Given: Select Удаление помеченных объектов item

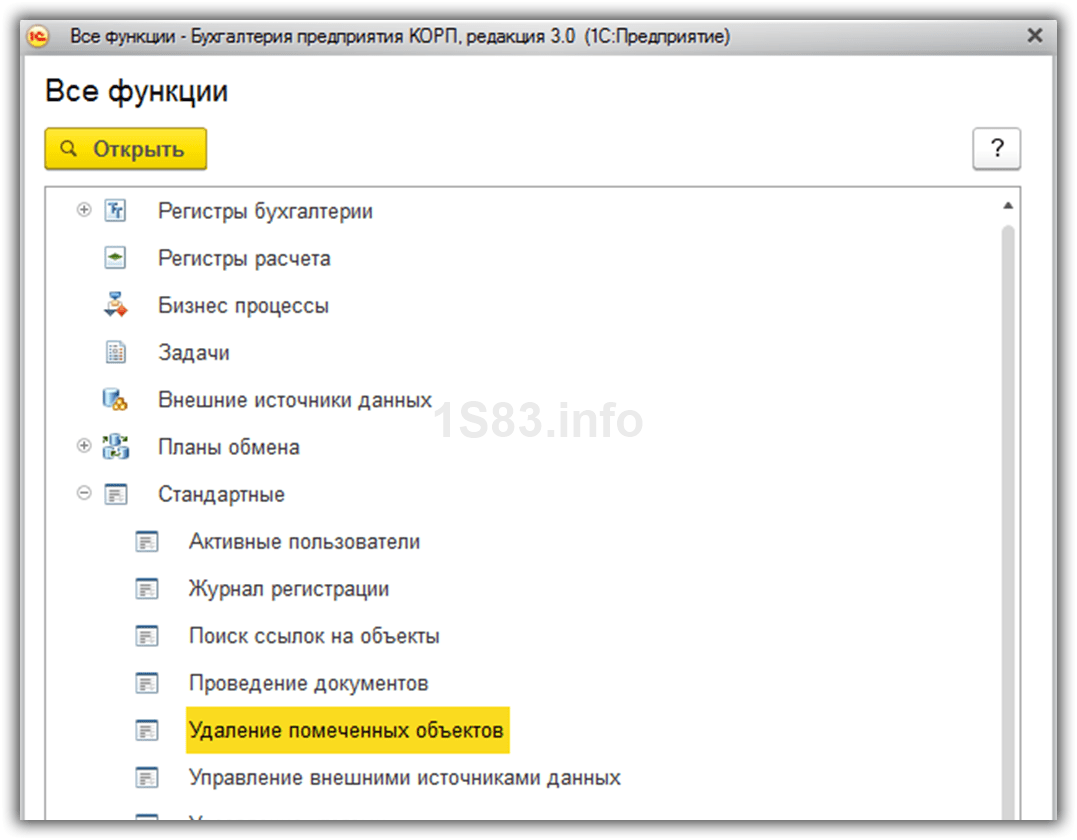Looking at the screenshot, I should point(348,730).
